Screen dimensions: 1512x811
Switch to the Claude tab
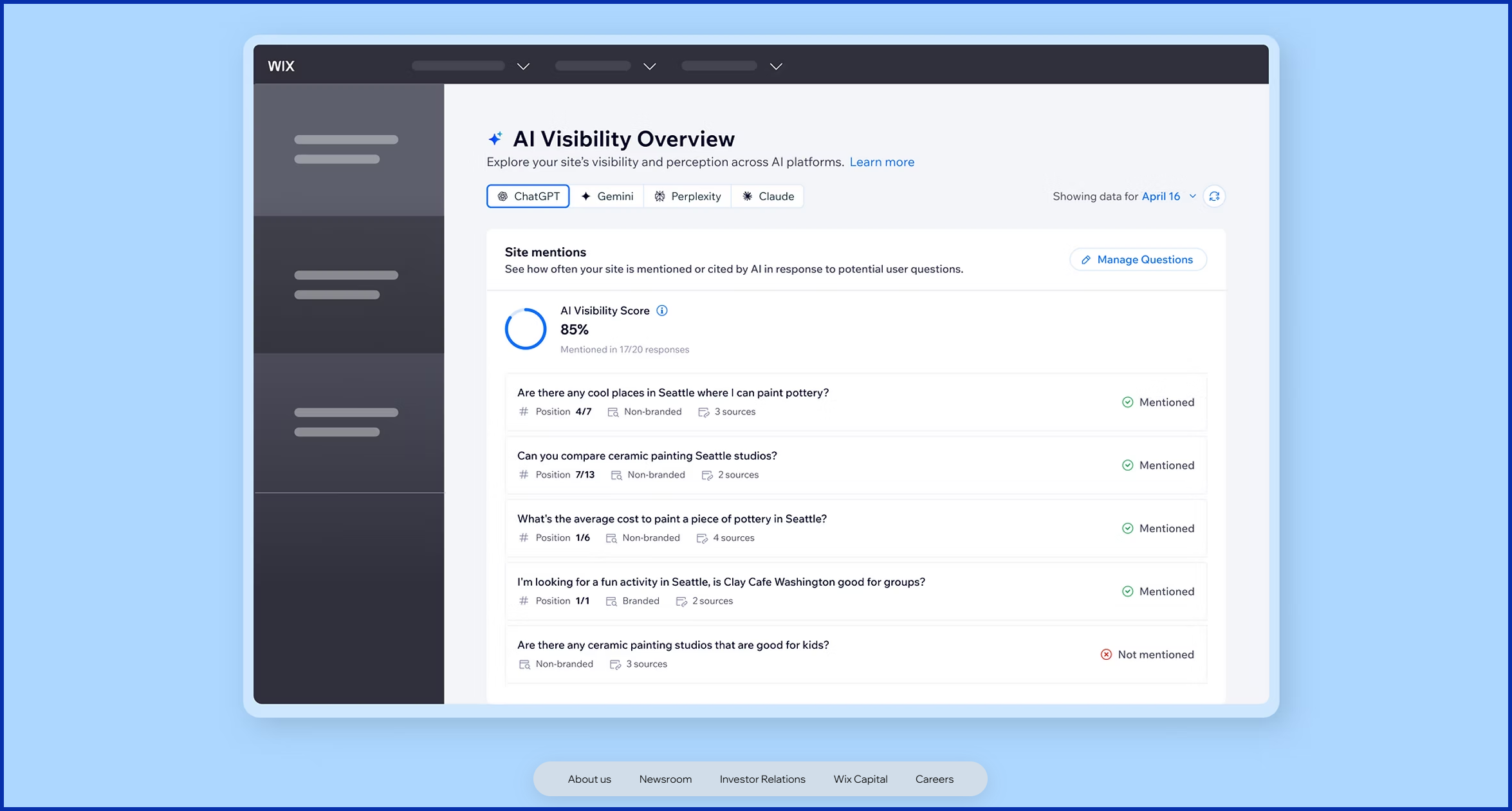click(x=768, y=196)
